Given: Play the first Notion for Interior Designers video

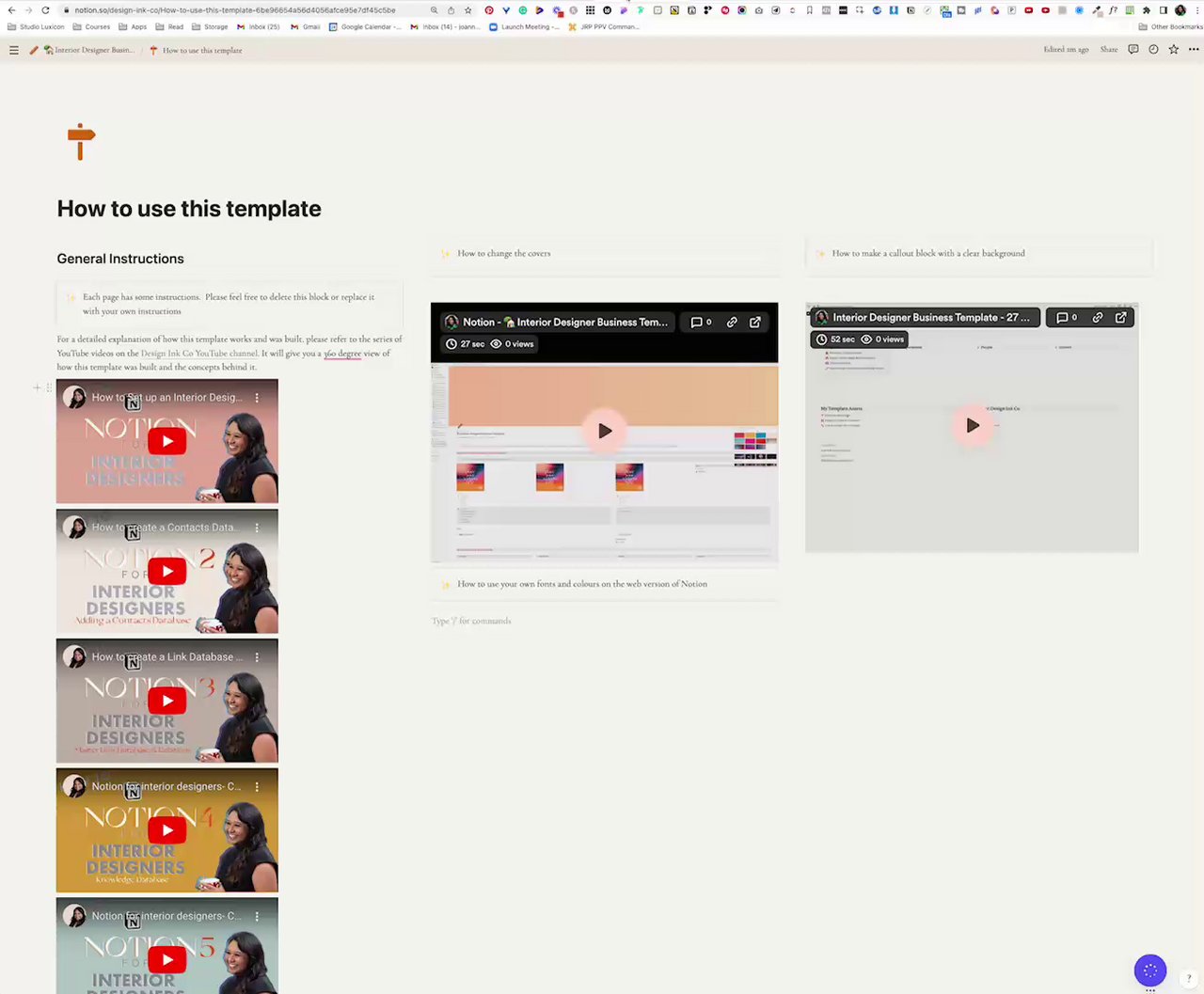Looking at the screenshot, I should click(166, 441).
